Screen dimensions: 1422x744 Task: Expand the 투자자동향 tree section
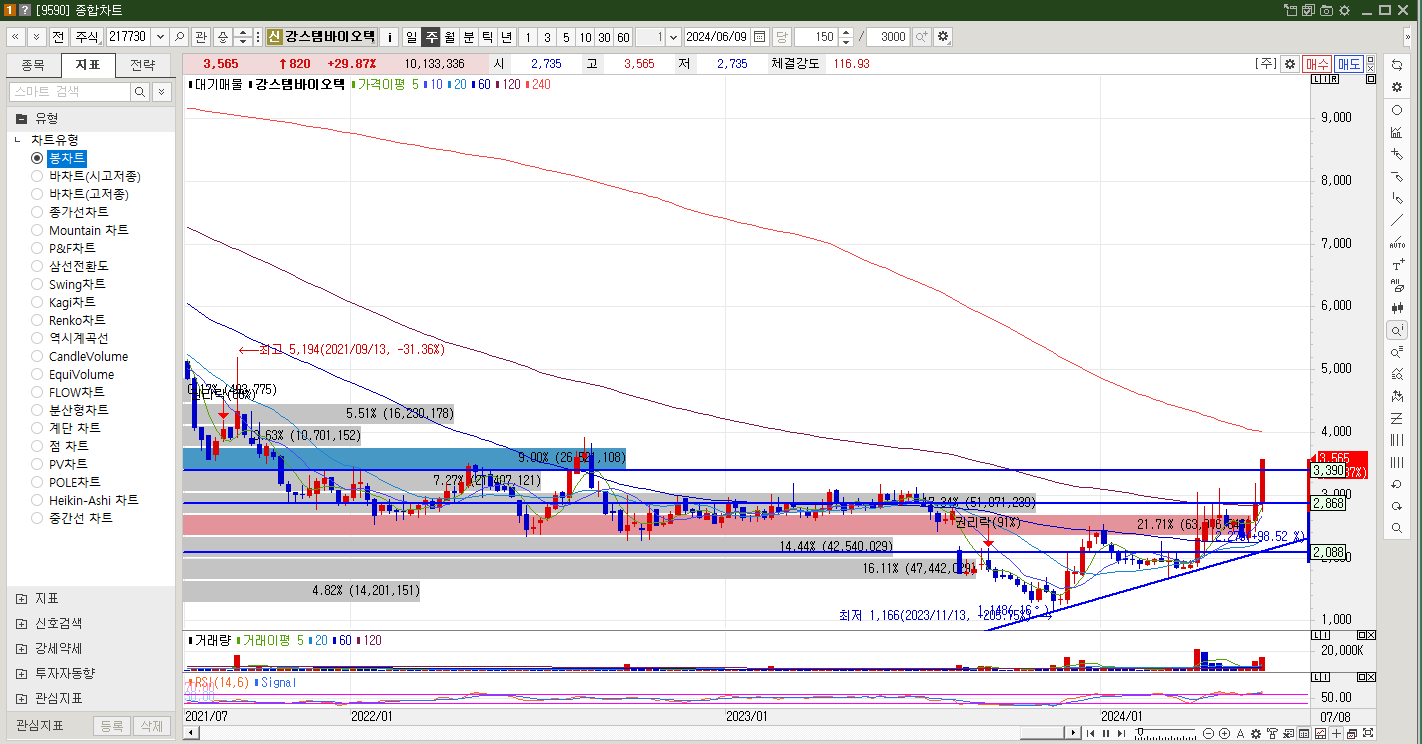(x=22, y=673)
